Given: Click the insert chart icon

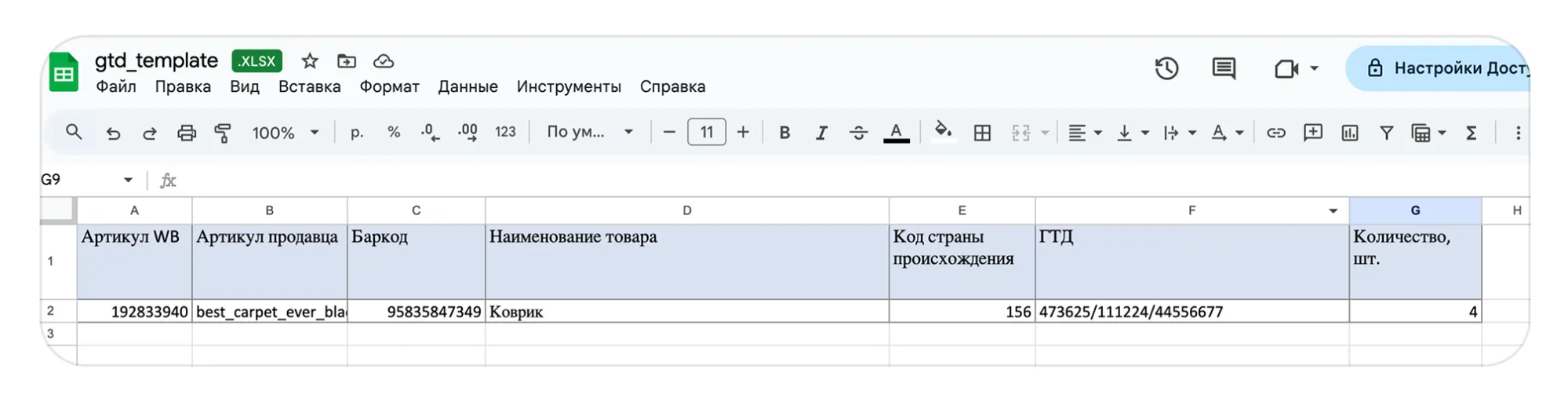Looking at the screenshot, I should pos(1349,133).
